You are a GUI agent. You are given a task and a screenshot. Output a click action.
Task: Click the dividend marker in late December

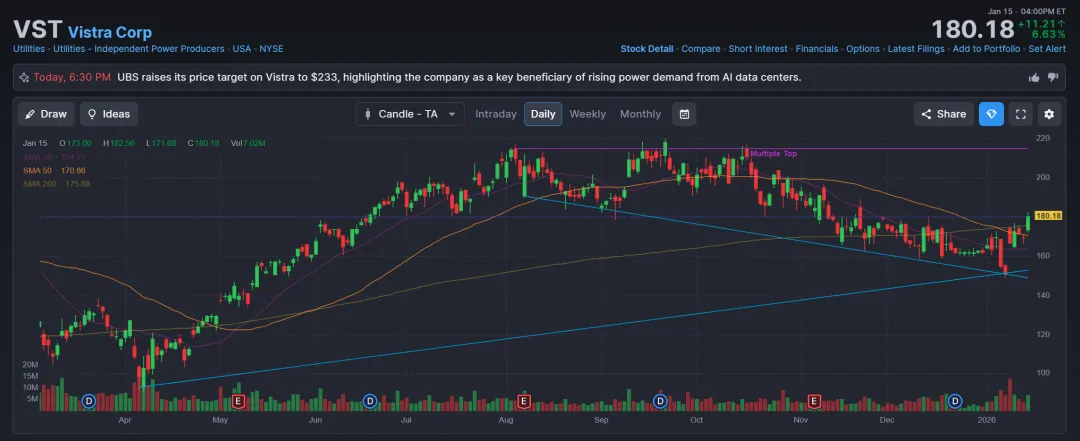coord(955,400)
